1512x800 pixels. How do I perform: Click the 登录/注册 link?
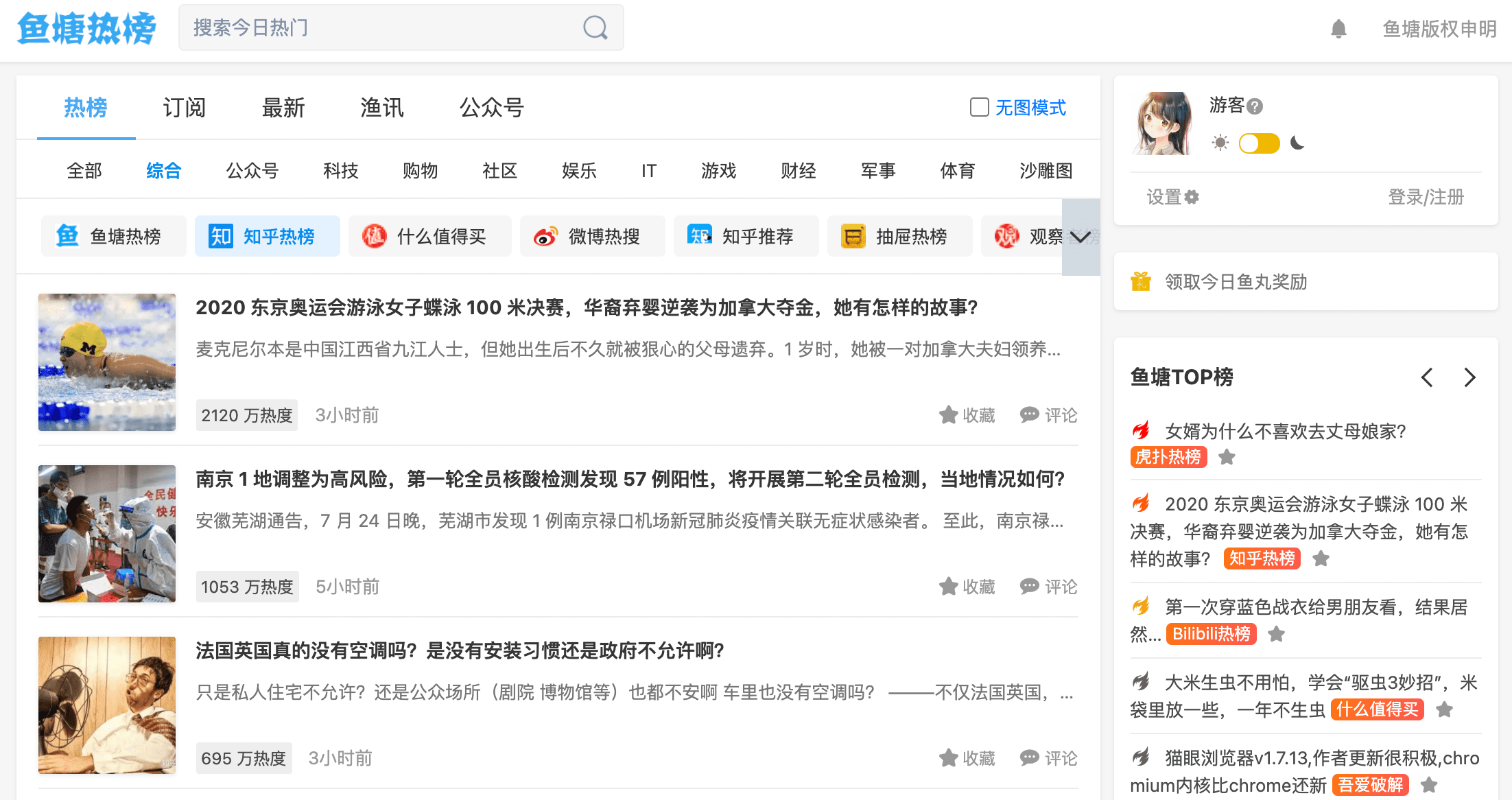click(x=1426, y=198)
